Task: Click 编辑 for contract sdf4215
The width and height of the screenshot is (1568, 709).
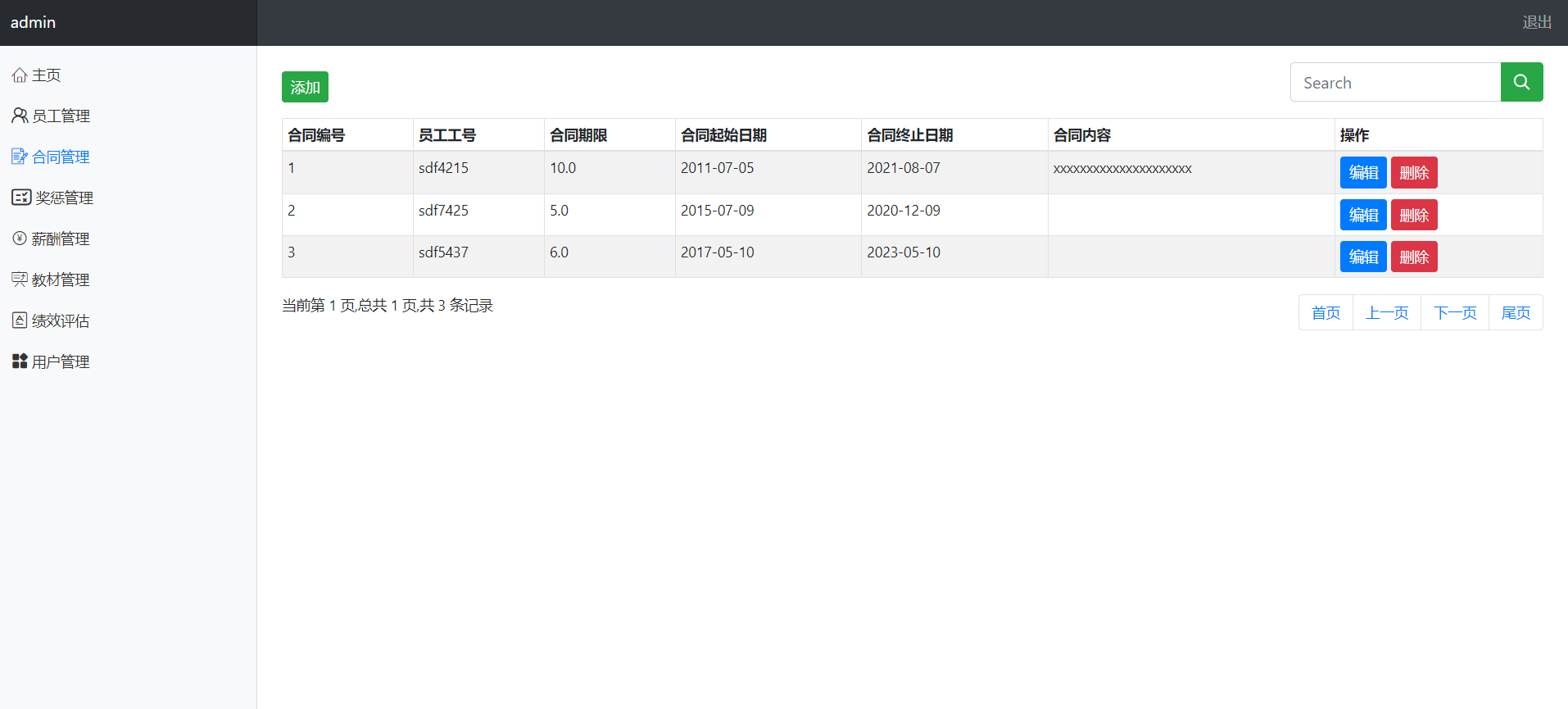Action: (1363, 172)
